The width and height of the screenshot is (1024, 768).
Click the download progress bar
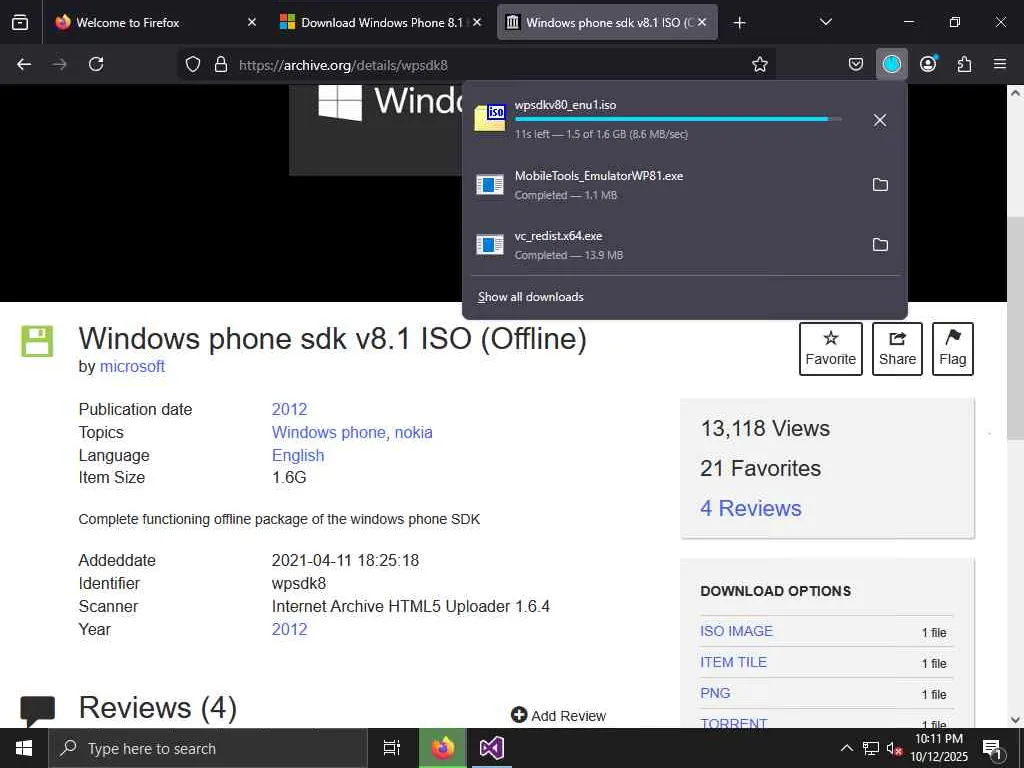(678, 119)
